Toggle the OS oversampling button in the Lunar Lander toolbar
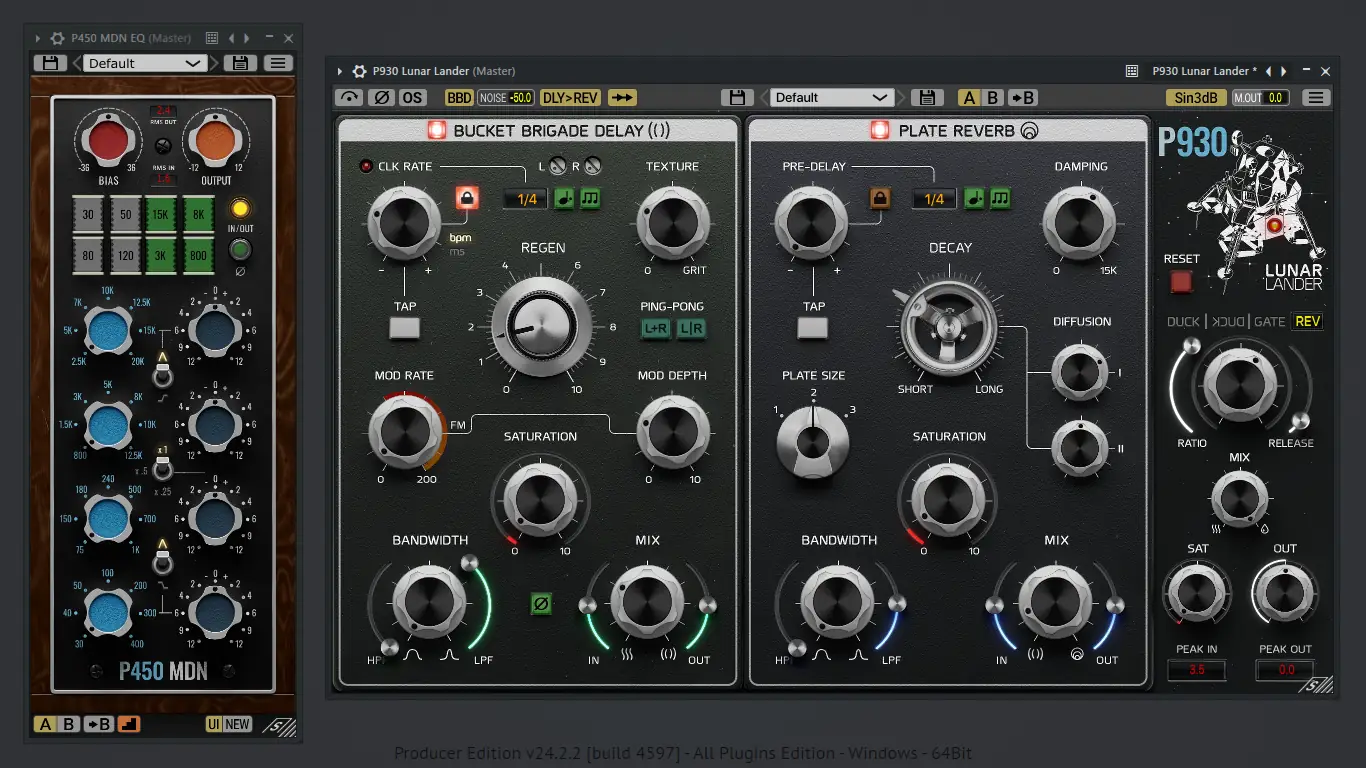 tap(412, 98)
